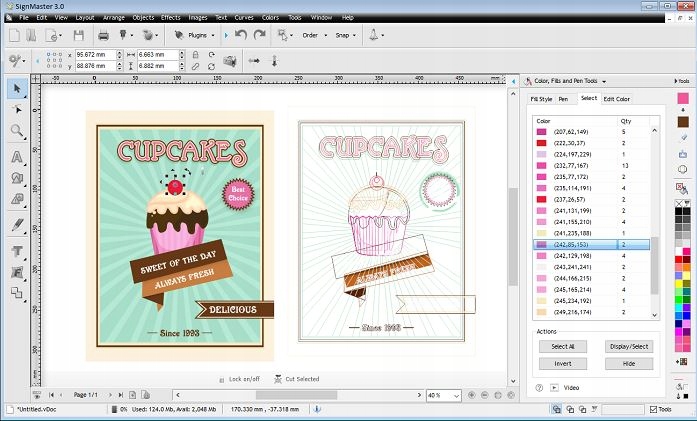Select the Zoom magnifier tool

coord(17,131)
